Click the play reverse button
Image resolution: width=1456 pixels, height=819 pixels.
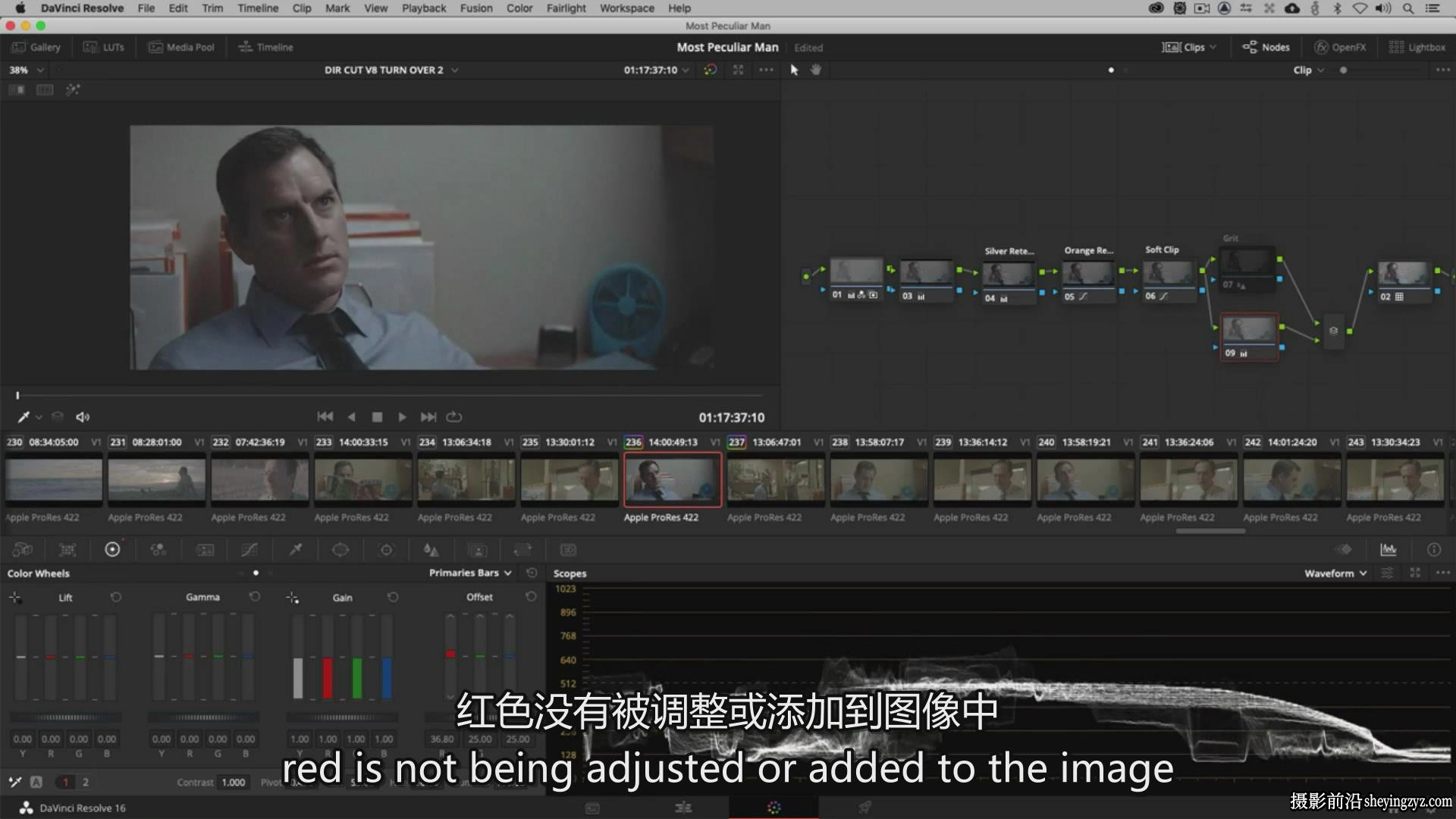point(351,417)
